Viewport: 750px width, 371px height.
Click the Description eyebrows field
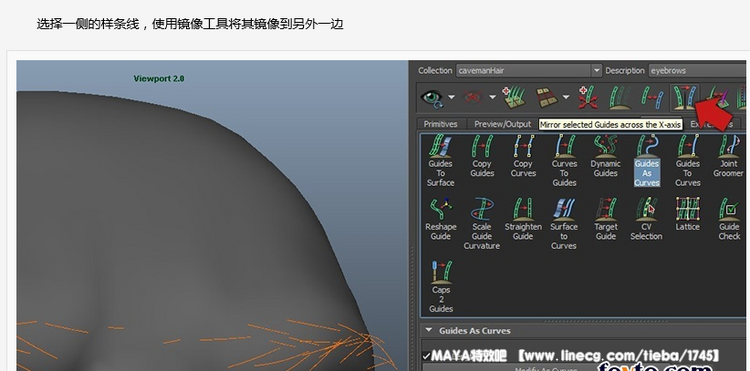pyautogui.click(x=697, y=70)
